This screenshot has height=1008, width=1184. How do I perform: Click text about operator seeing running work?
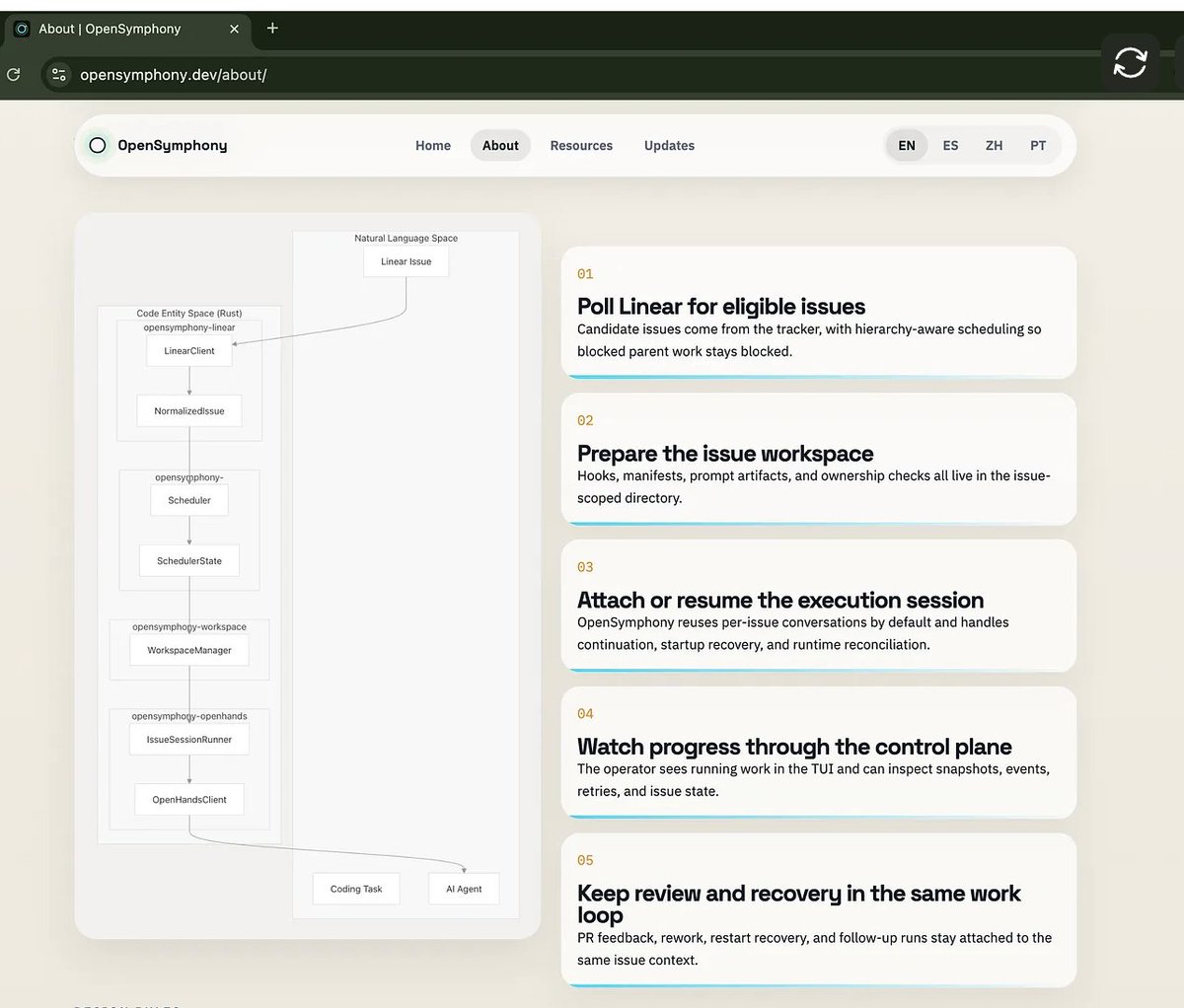pos(813,780)
